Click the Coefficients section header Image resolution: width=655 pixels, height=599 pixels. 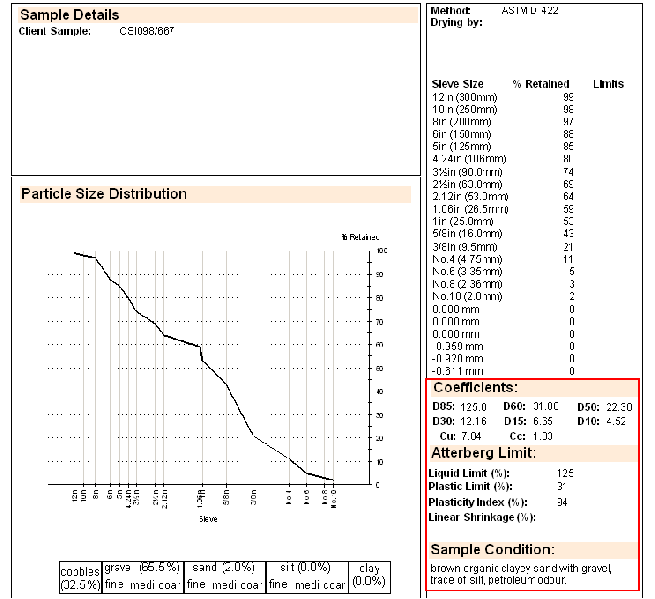click(x=475, y=387)
